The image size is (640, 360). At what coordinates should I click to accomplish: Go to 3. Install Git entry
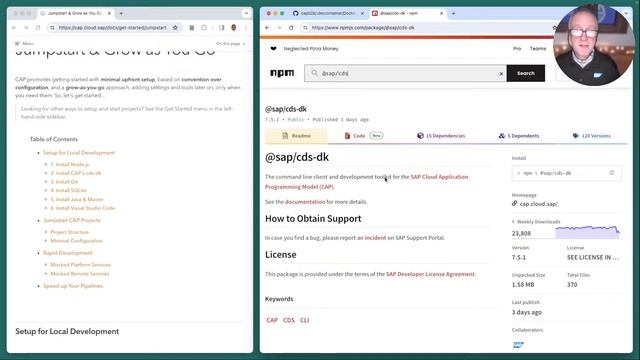[64, 182]
